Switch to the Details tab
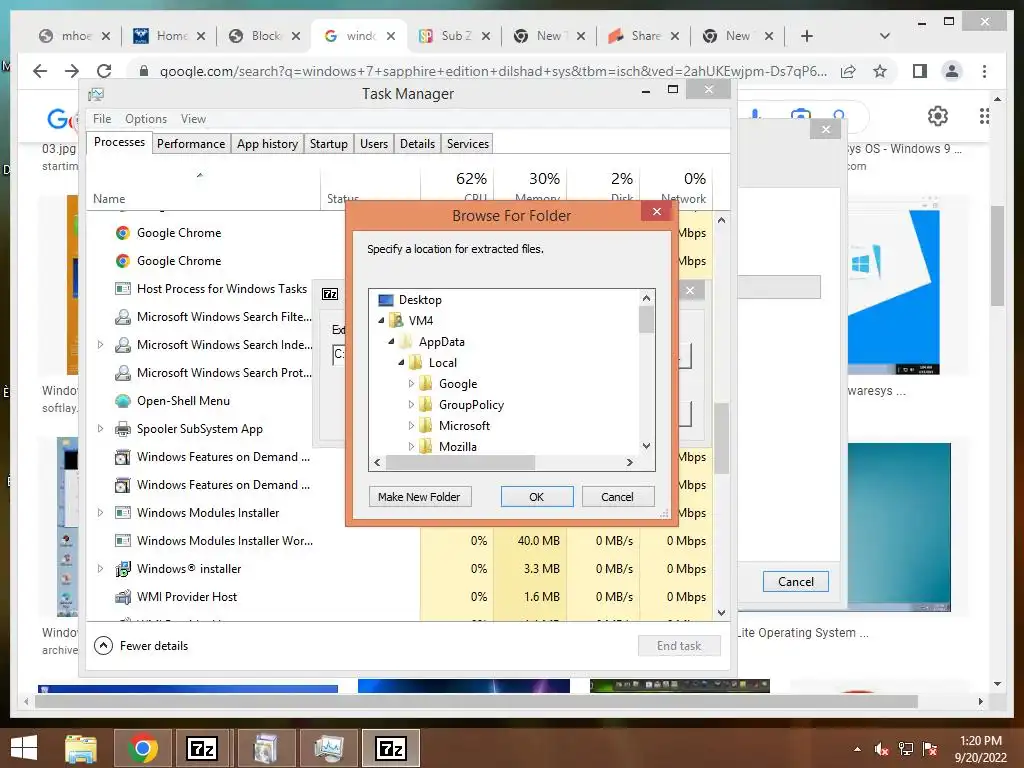Viewport: 1024px width, 768px height. [417, 144]
